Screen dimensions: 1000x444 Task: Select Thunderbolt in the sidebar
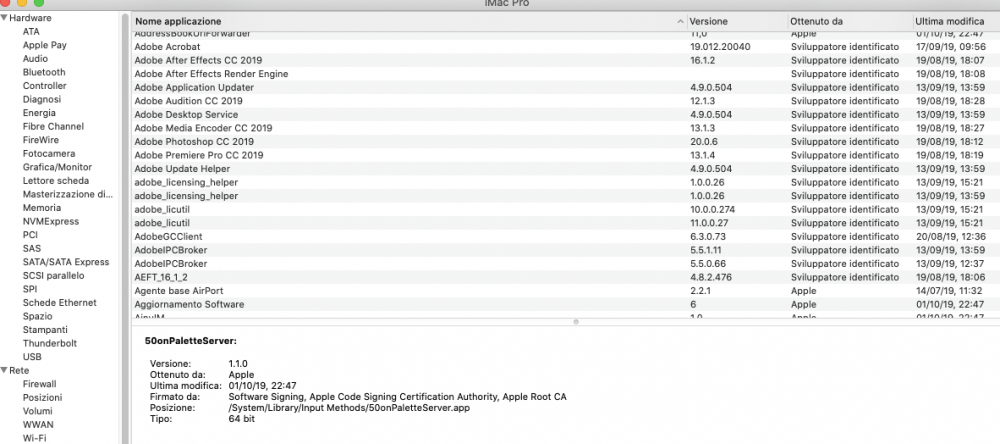[50, 343]
